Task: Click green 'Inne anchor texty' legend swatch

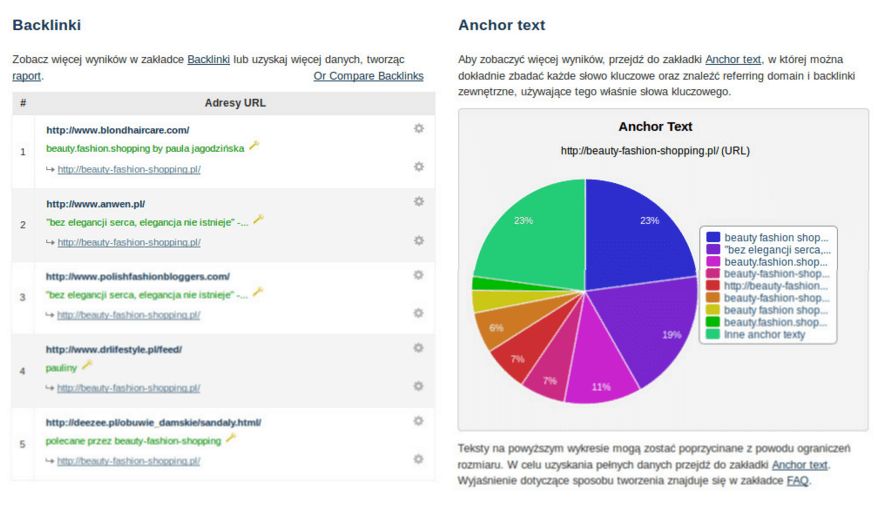Action: pyautogui.click(x=713, y=334)
